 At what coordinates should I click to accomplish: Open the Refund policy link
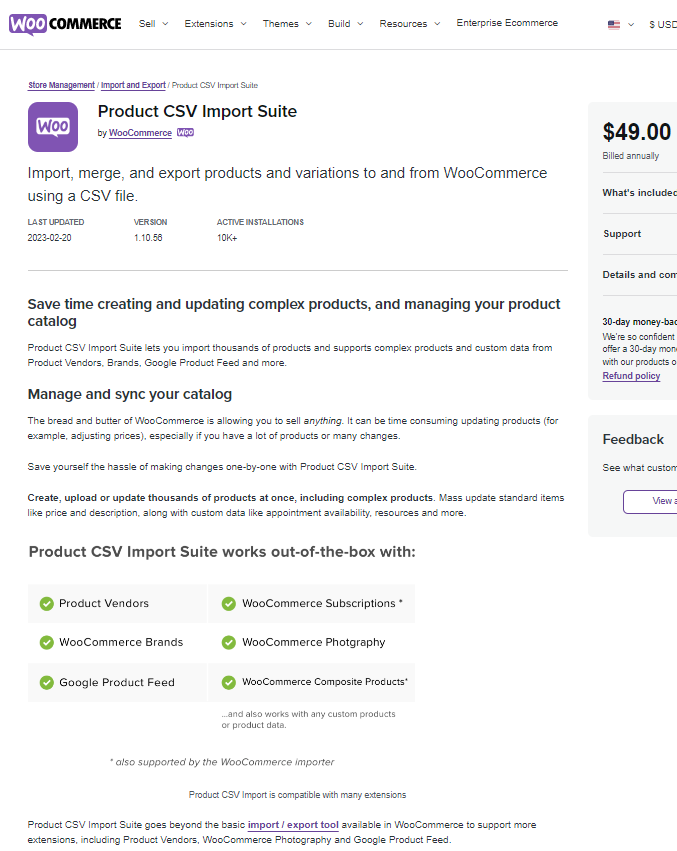point(631,376)
